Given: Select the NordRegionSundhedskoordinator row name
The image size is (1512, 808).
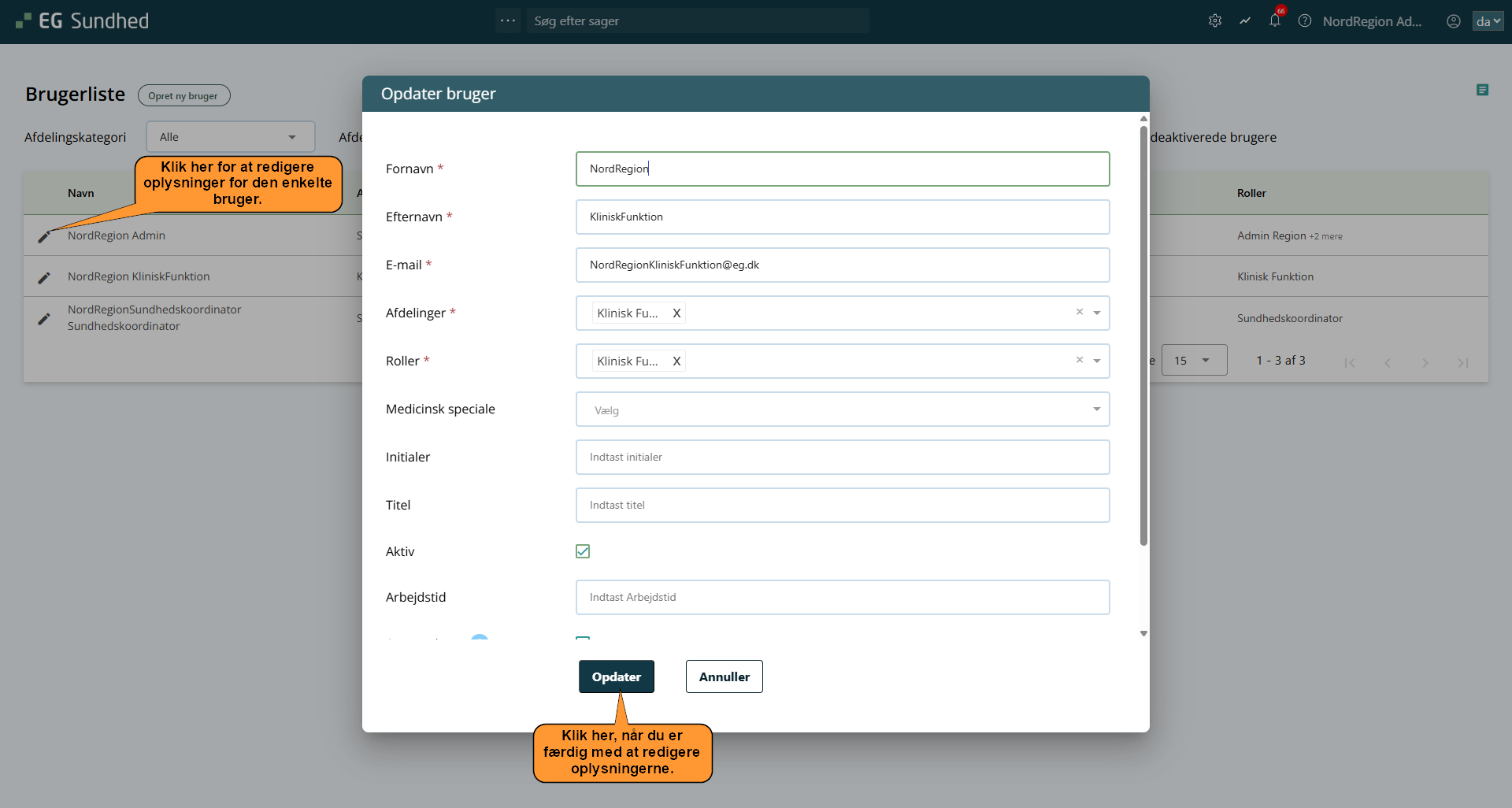Looking at the screenshot, I should coord(154,317).
